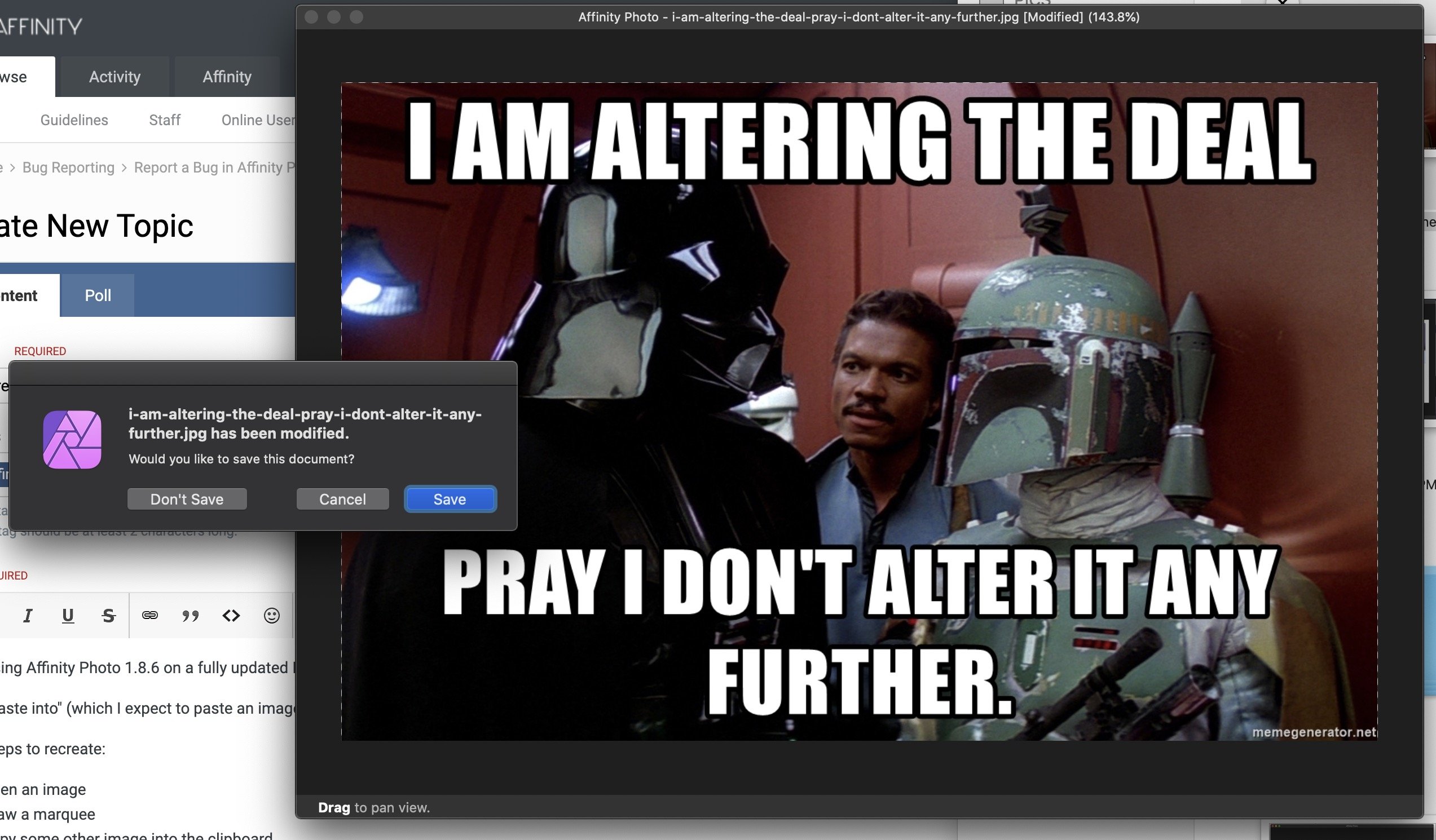The height and width of the screenshot is (840, 1436).
Task: Click the Affinity Photo window minimize button
Action: pyautogui.click(x=334, y=17)
